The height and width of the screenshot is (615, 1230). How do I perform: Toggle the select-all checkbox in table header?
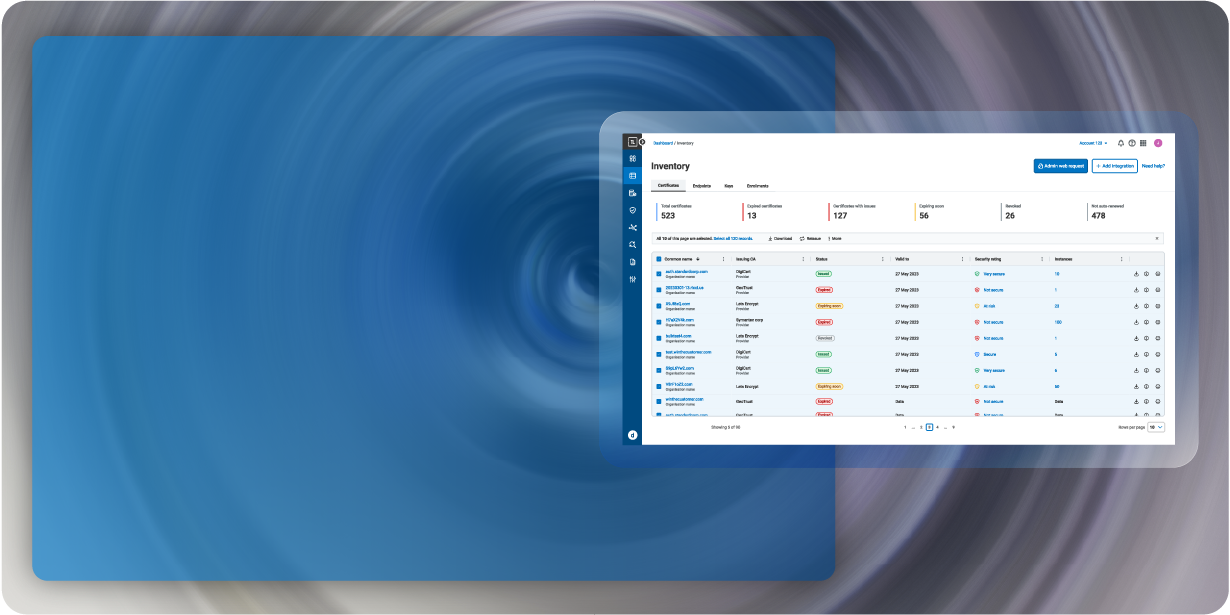pyautogui.click(x=658, y=258)
